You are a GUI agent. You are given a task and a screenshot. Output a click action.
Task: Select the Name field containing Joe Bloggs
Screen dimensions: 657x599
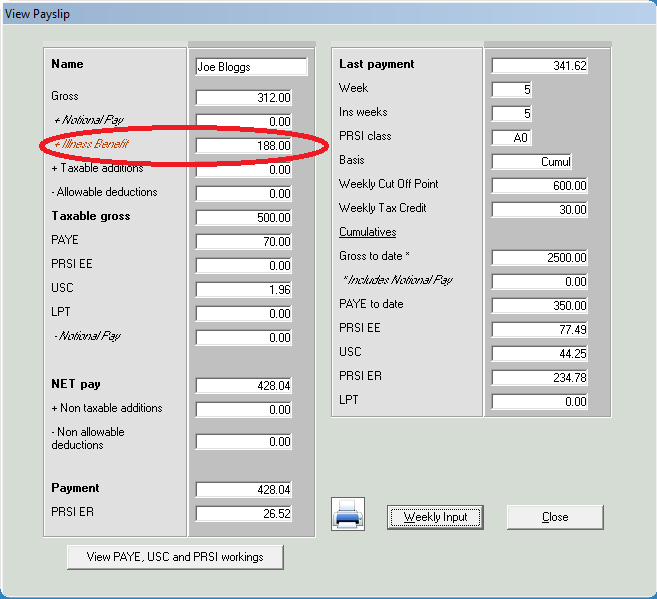(x=251, y=67)
